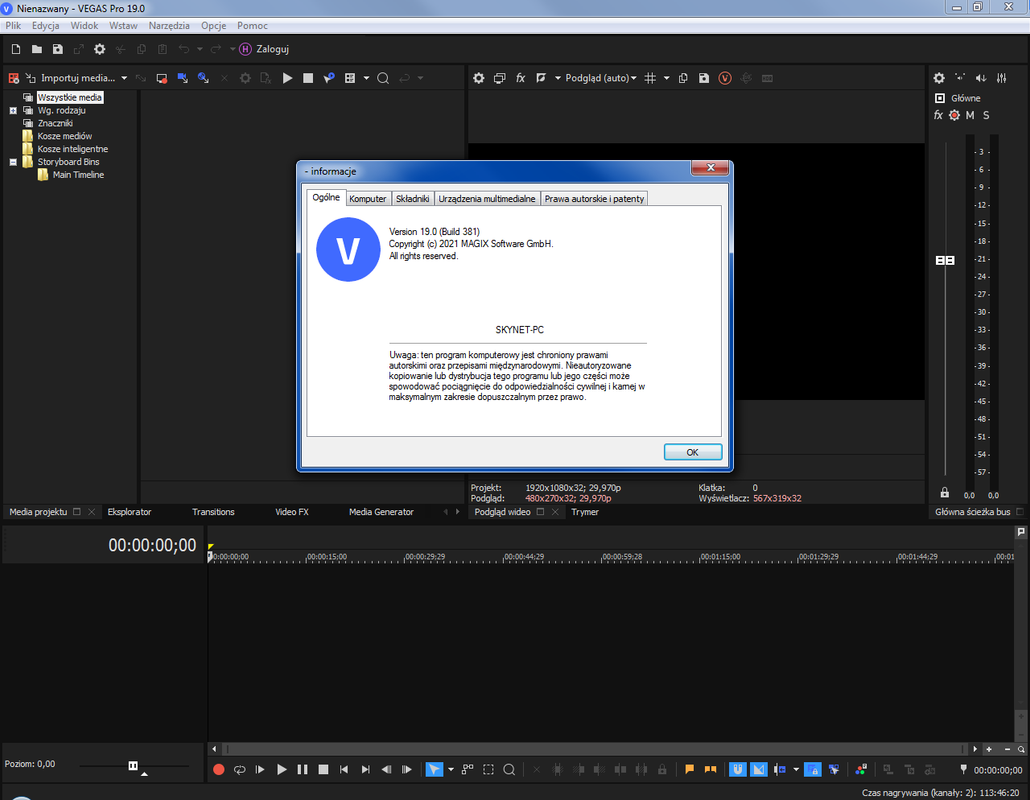Click the Importuj media button
Image resolution: width=1030 pixels, height=800 pixels.
pyautogui.click(x=78, y=78)
